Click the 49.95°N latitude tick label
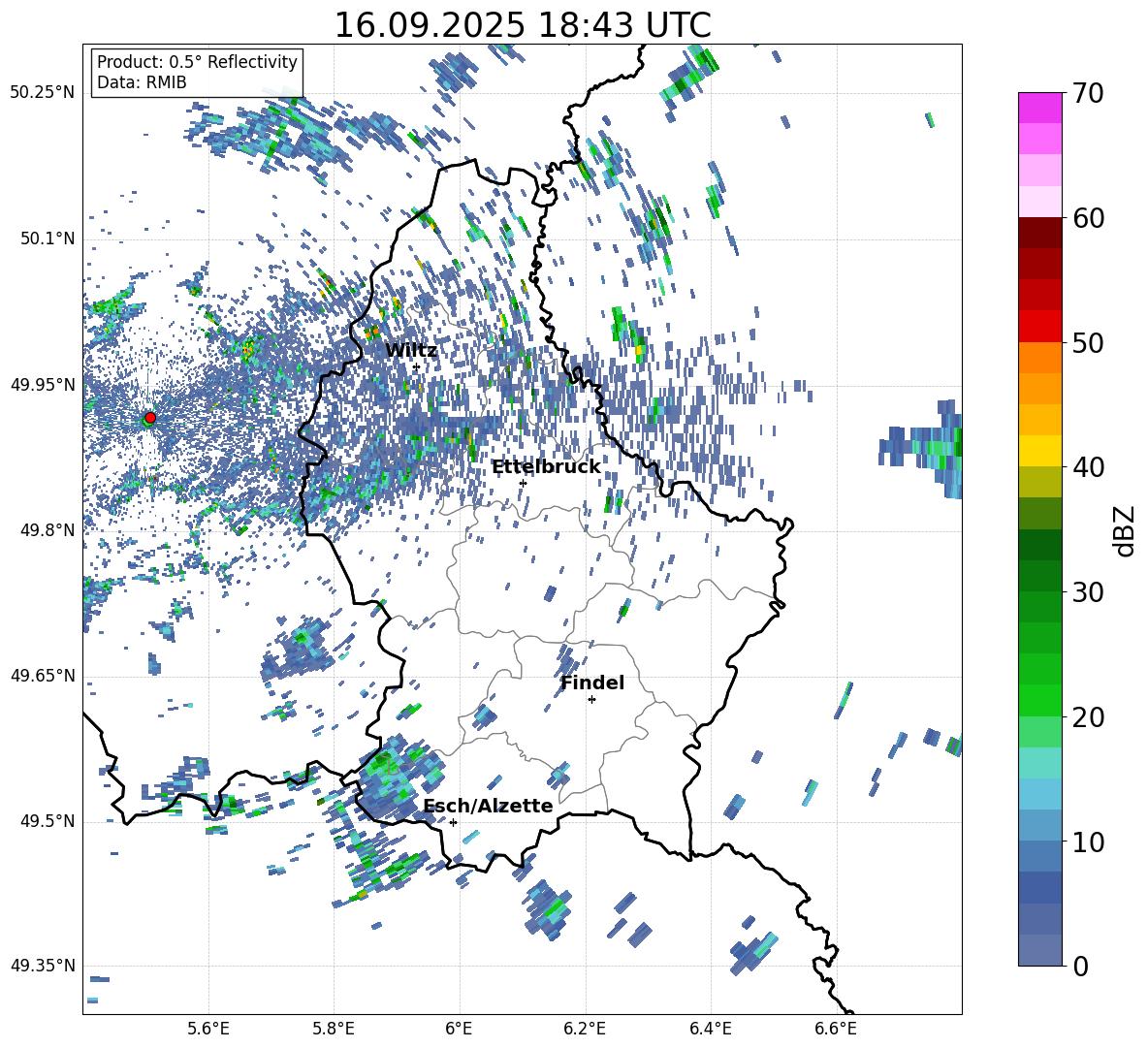 click(x=43, y=384)
